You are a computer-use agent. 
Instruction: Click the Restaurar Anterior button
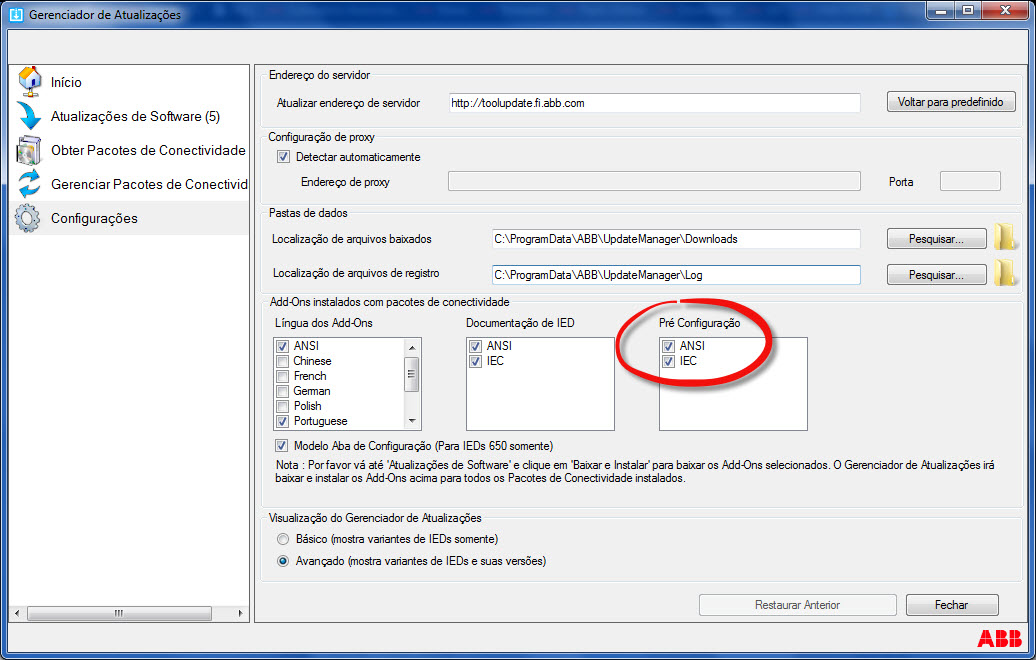pos(797,605)
